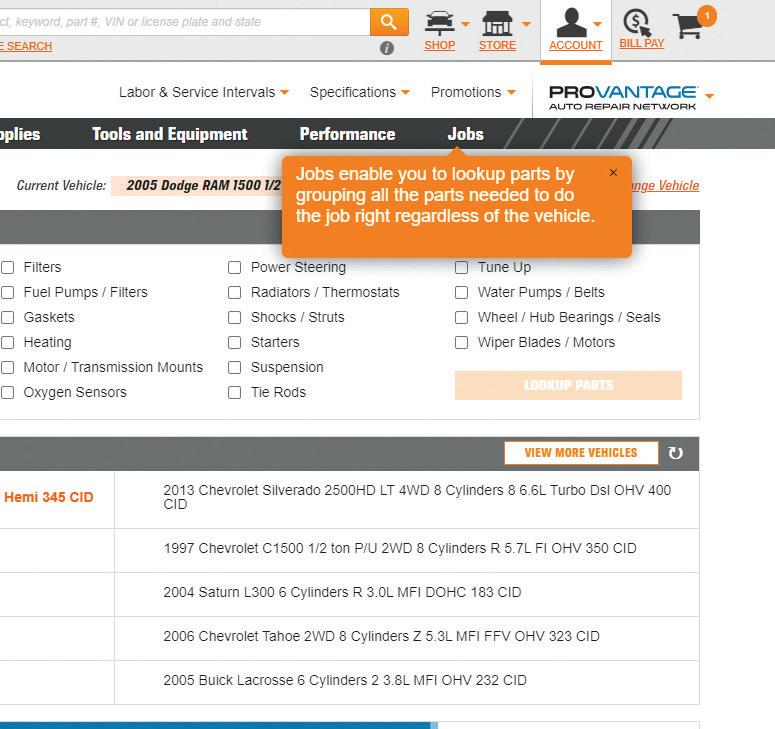Image resolution: width=775 pixels, height=729 pixels.
Task: Check Water Pumps / Belts checkbox
Action: 461,293
